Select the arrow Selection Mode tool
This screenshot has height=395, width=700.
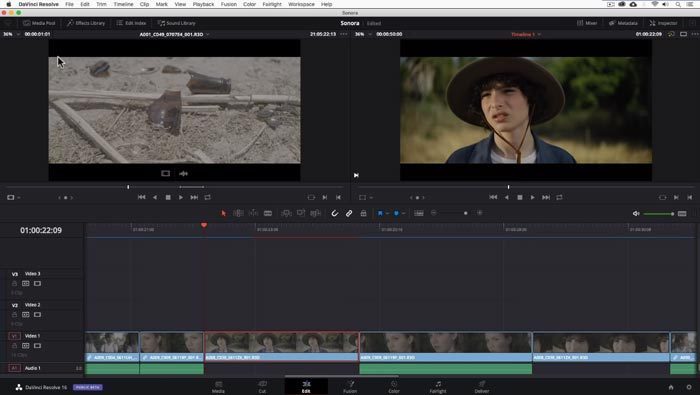tap(224, 213)
